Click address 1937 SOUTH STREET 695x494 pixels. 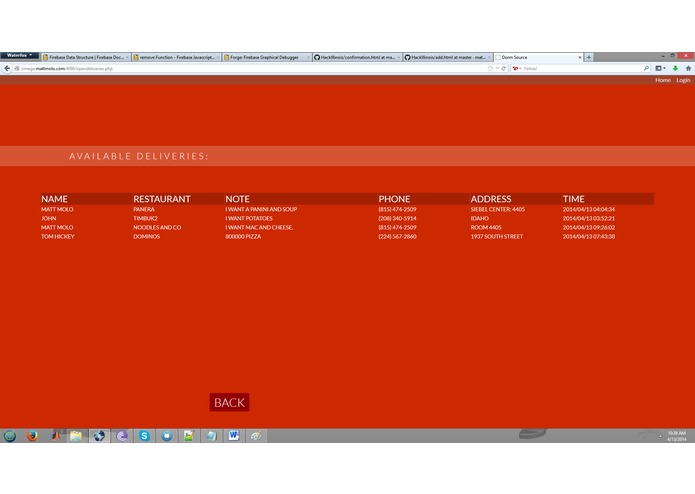(x=496, y=237)
